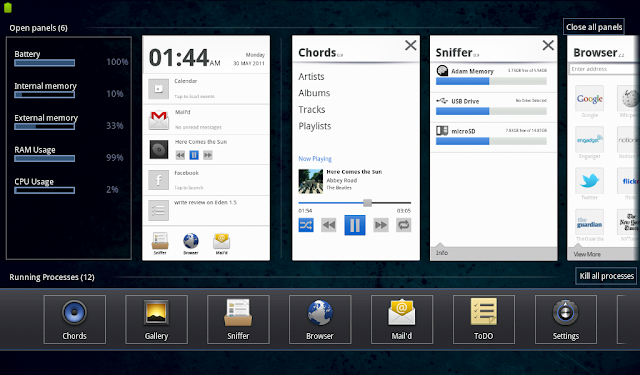
Task: Open Artists in Chords panel
Action: pyautogui.click(x=311, y=77)
